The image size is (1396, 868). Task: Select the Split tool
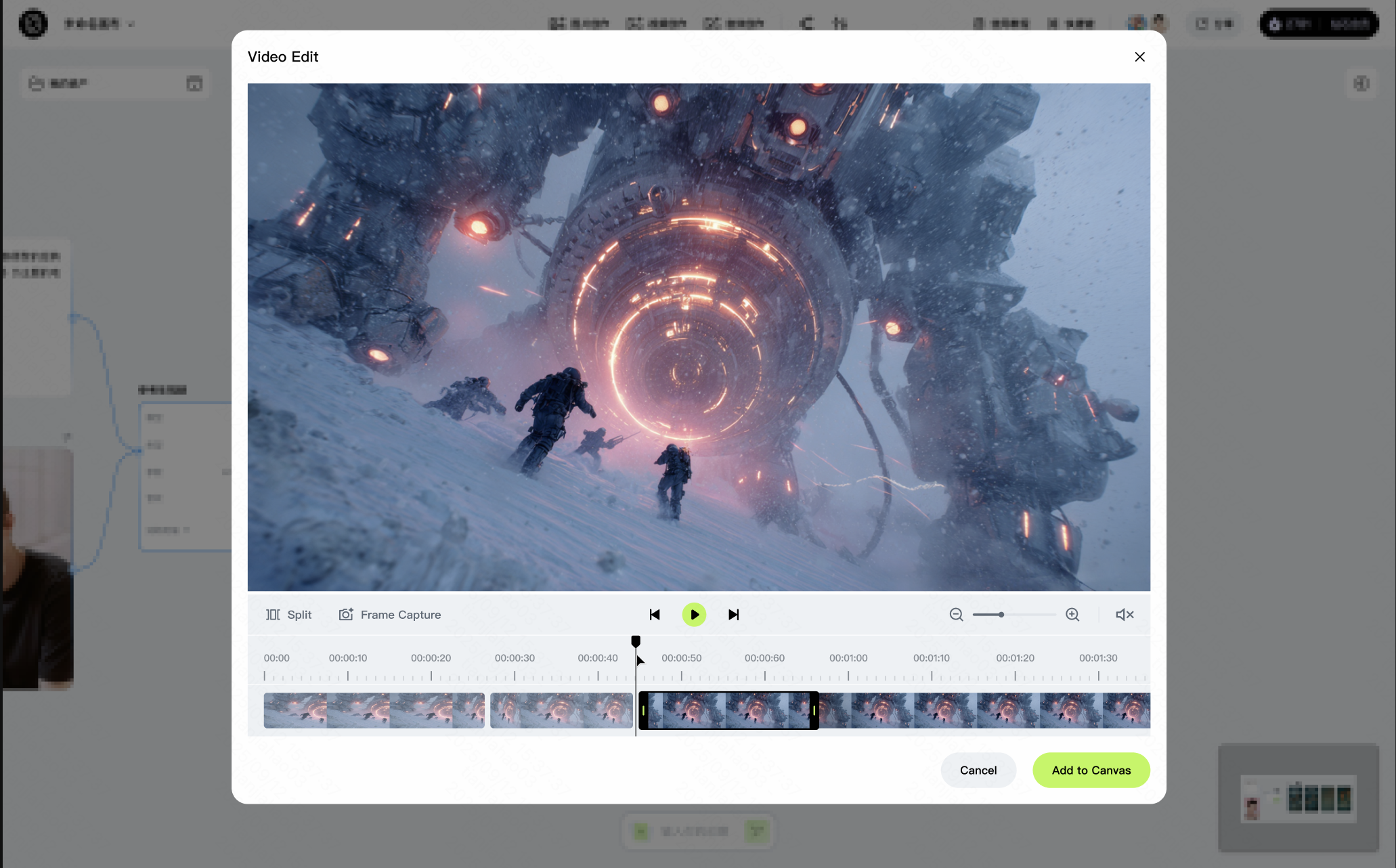tap(289, 614)
